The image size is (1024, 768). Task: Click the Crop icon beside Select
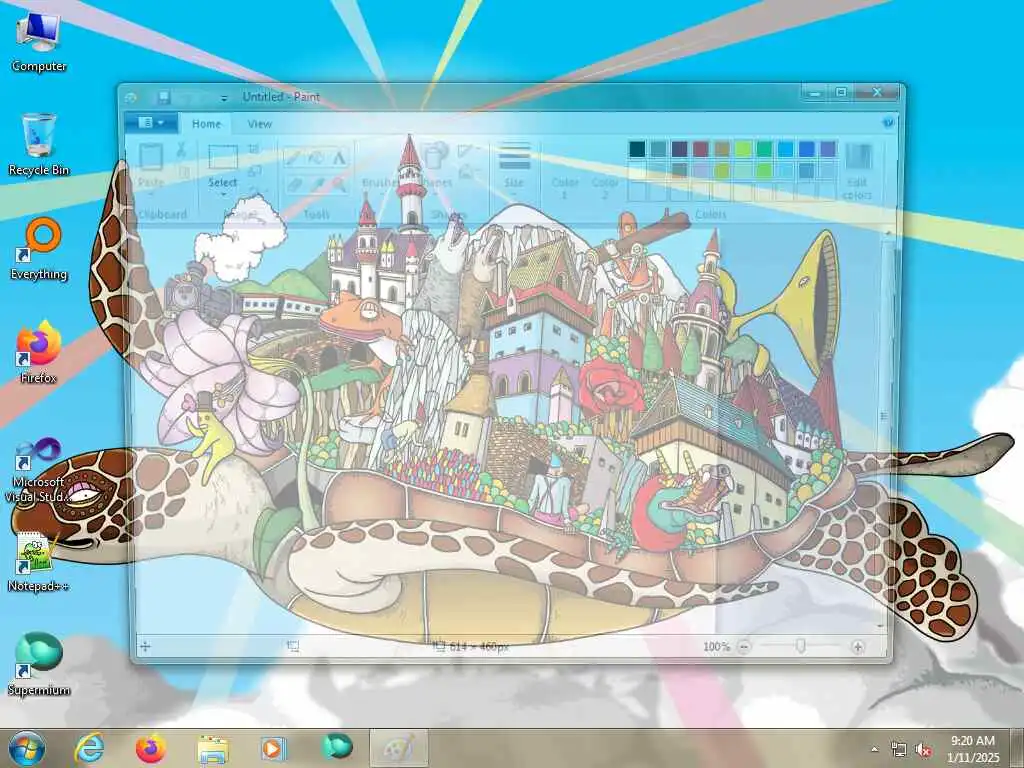pos(254,150)
